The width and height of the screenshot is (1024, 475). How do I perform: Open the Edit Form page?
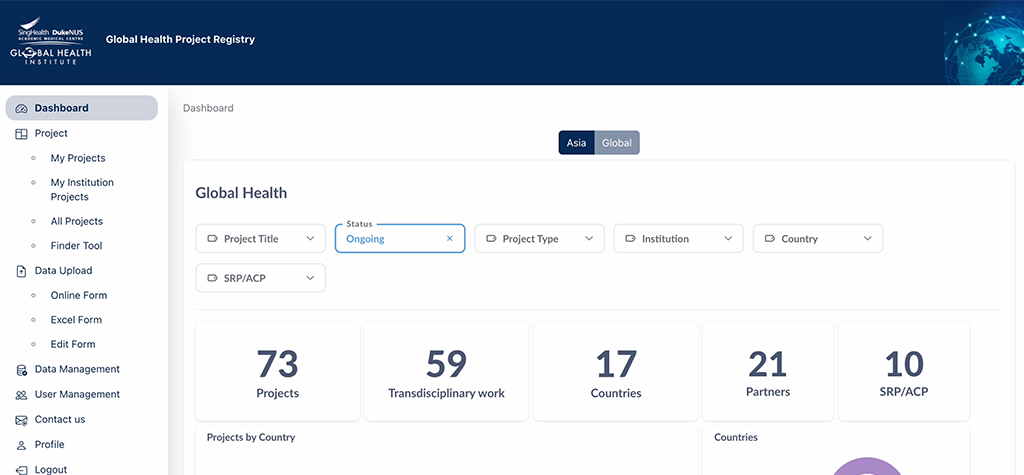coord(72,344)
